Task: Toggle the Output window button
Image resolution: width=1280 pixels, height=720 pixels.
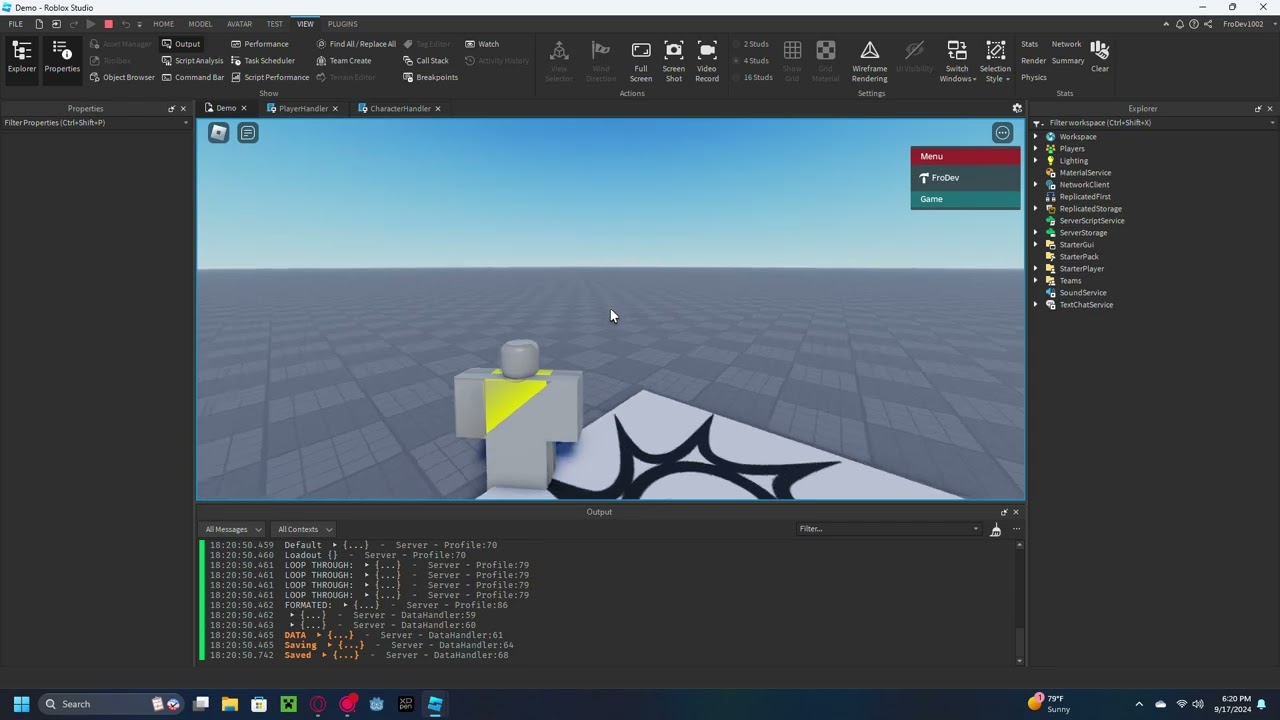Action: [181, 44]
